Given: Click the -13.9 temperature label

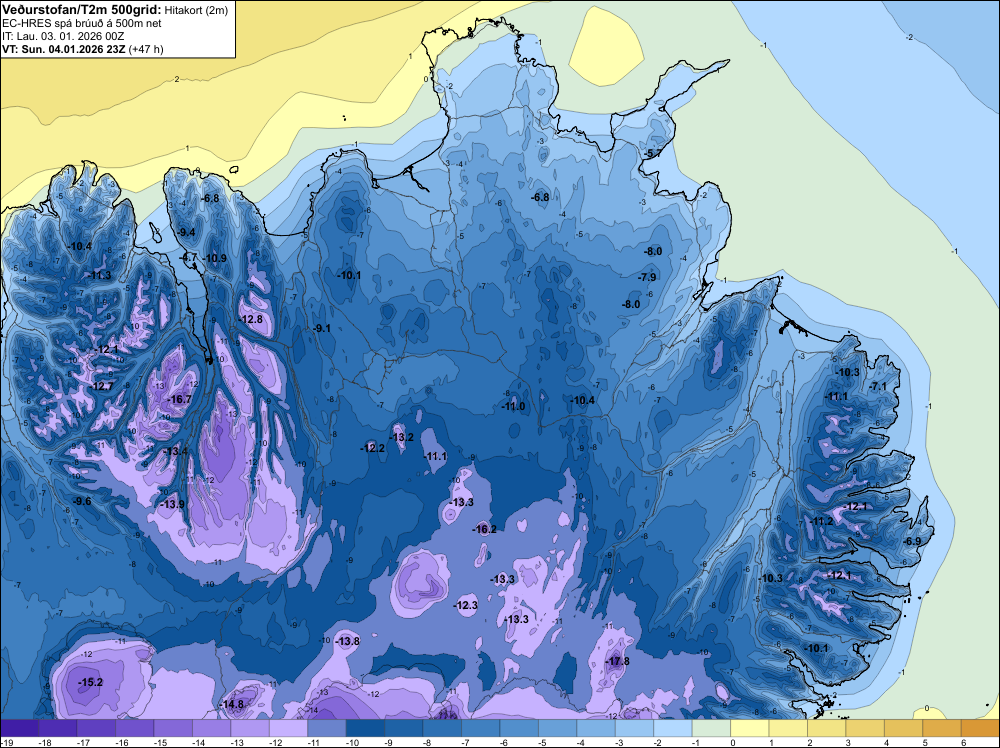Looking at the screenshot, I should click(173, 504).
